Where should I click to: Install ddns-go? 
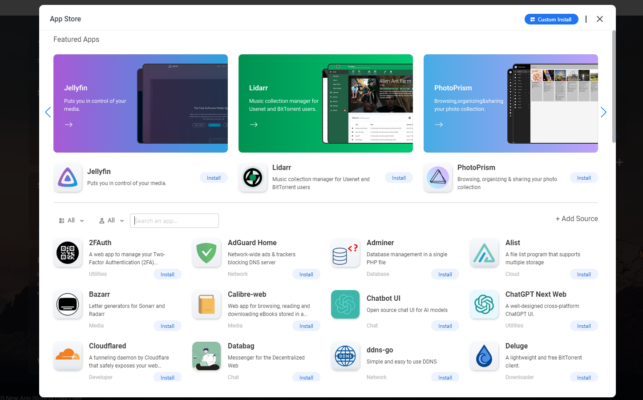(x=445, y=377)
